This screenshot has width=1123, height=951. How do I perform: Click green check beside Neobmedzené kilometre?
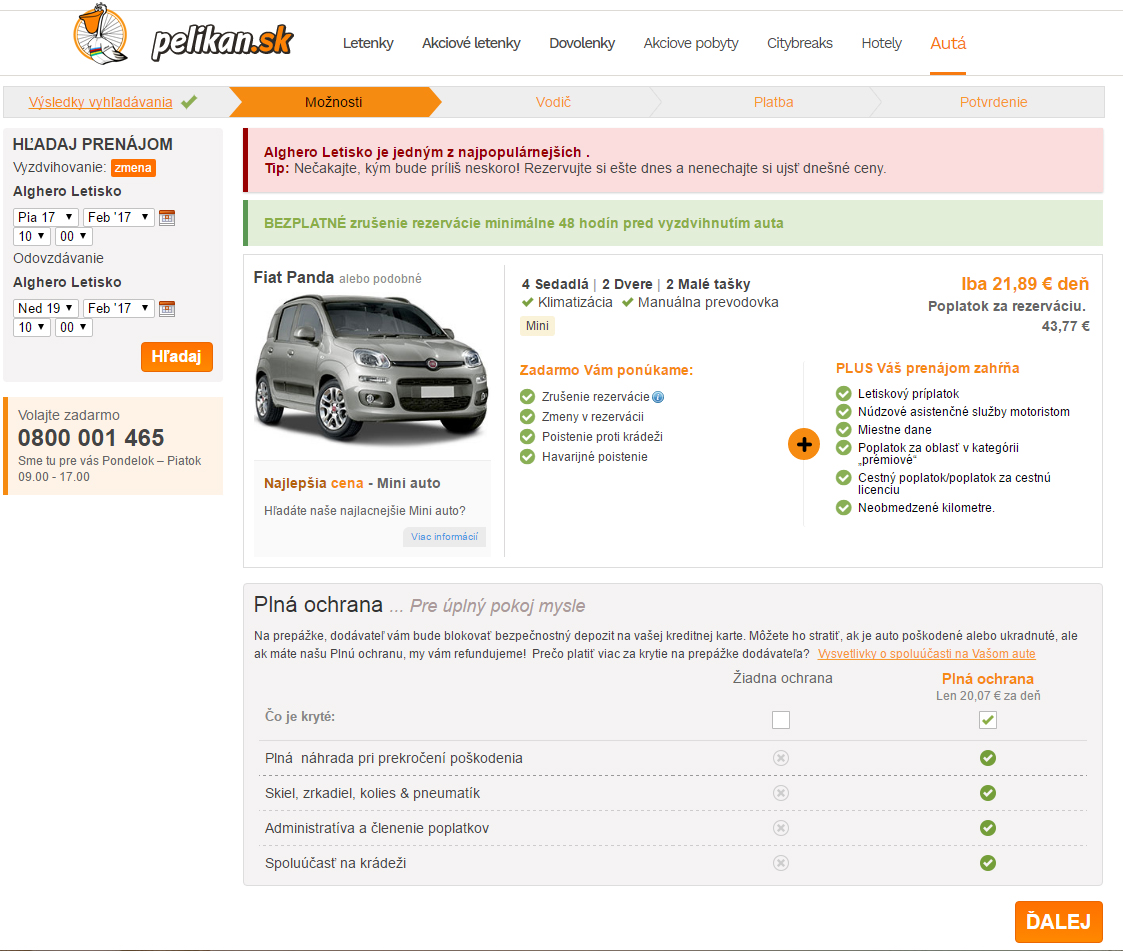pos(844,508)
